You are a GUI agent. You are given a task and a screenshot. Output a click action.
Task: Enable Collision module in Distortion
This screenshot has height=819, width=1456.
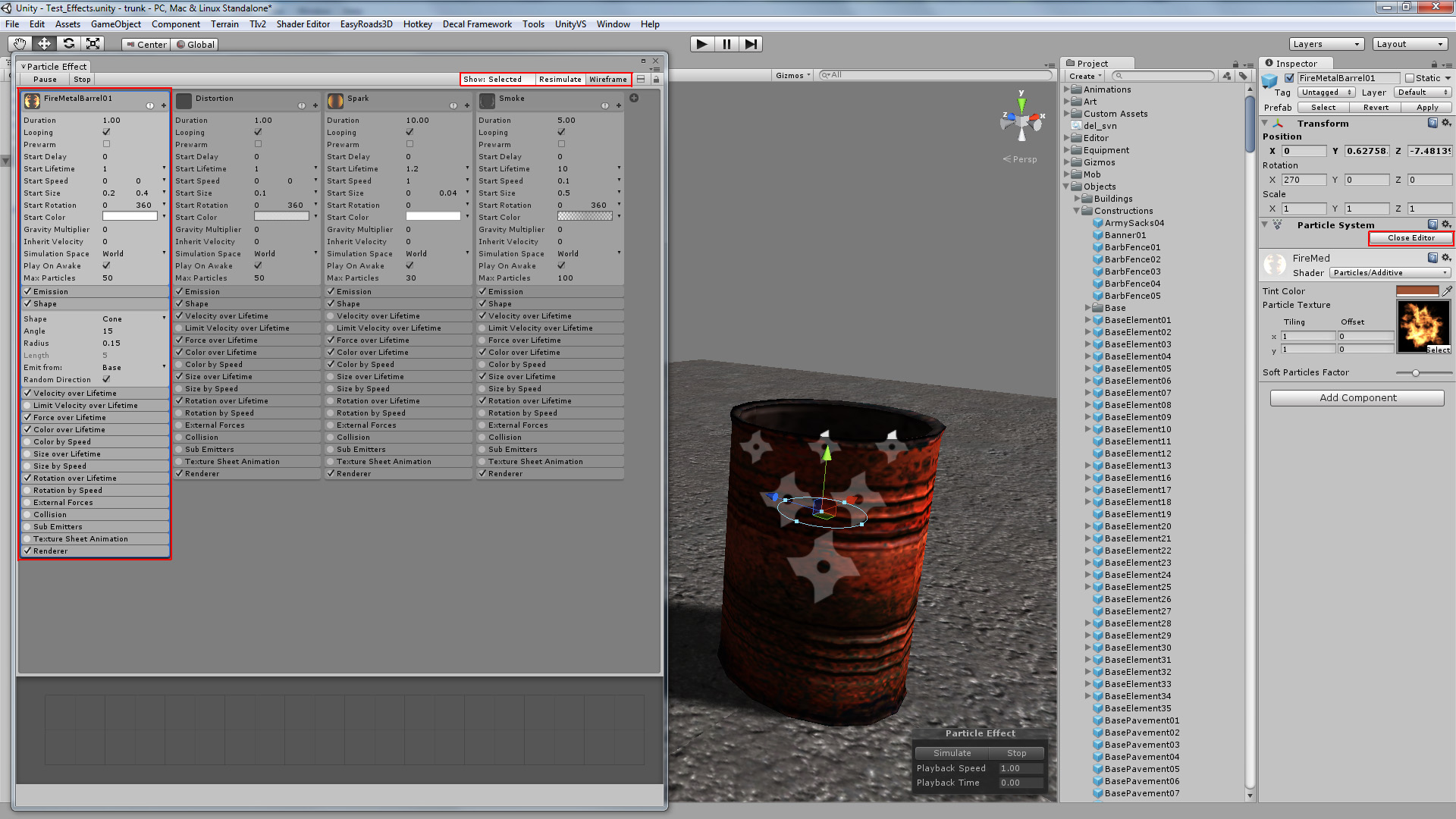tap(180, 437)
